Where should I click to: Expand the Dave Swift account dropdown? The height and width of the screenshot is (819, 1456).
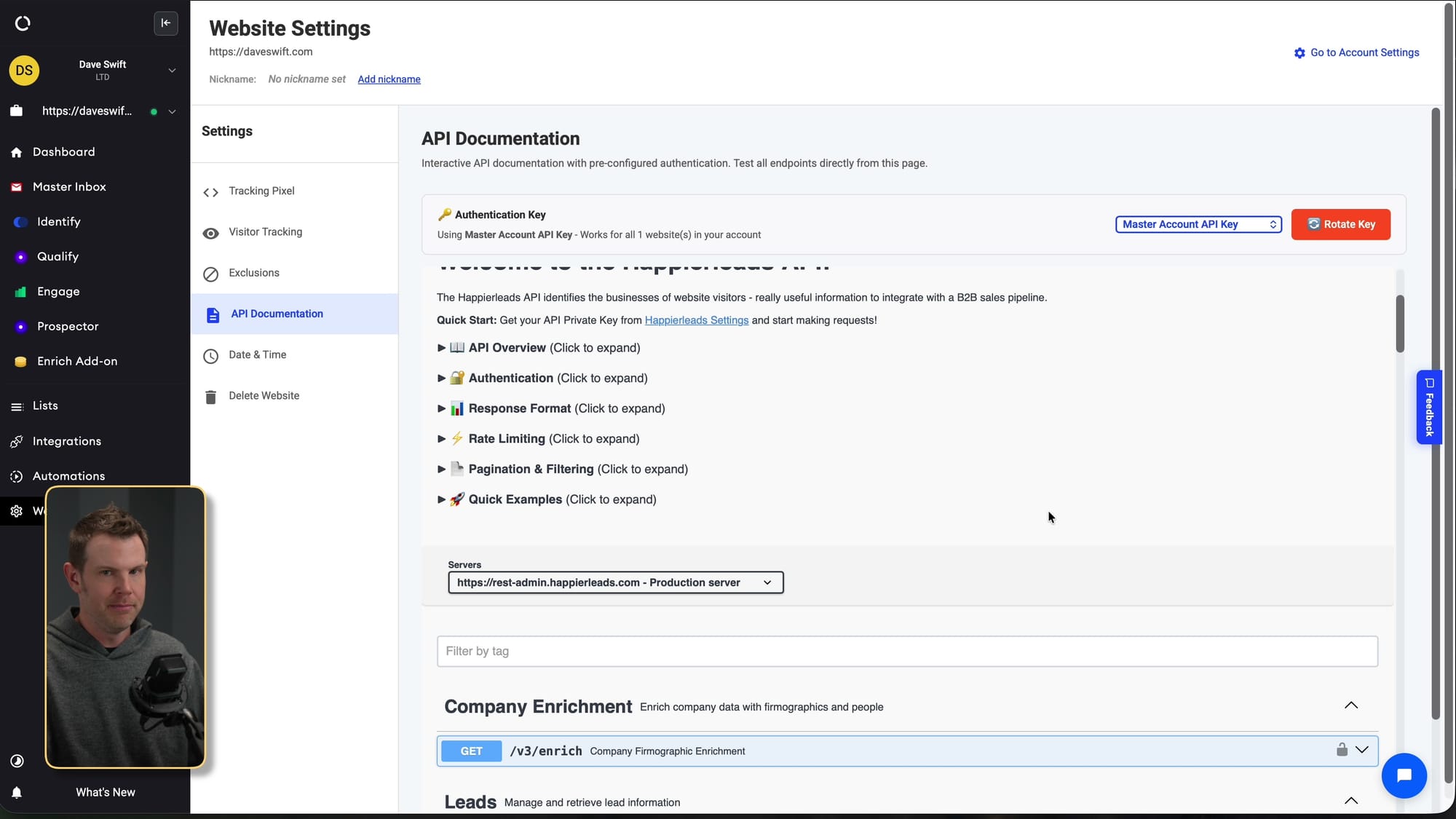tap(172, 71)
